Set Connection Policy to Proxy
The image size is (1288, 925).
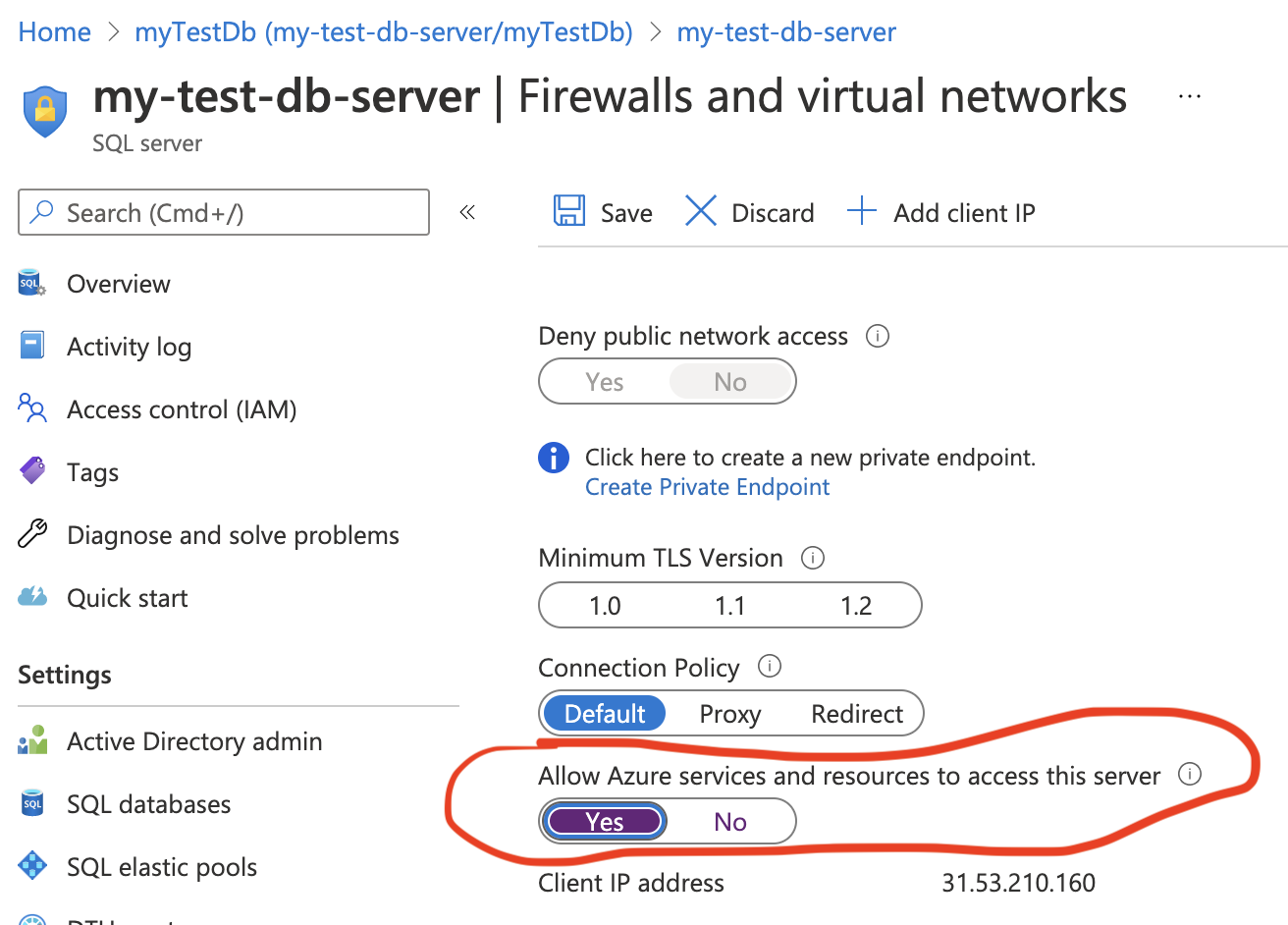[729, 713]
